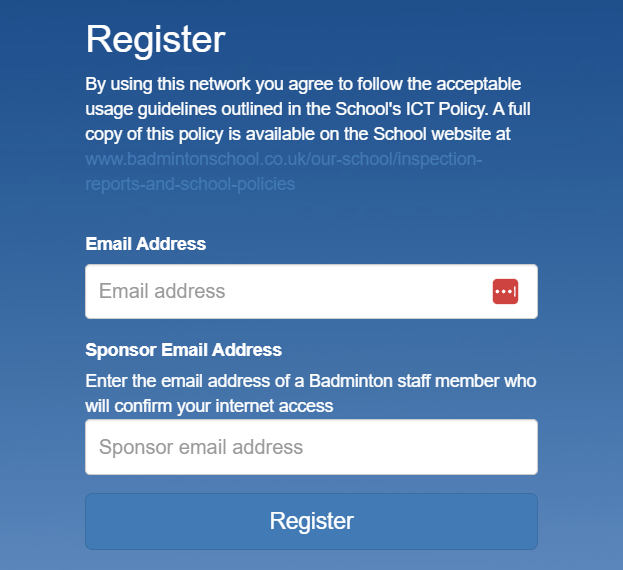This screenshot has width=623, height=570.
Task: Click the 'reports-and-school-policies' link line
Action: [x=190, y=184]
